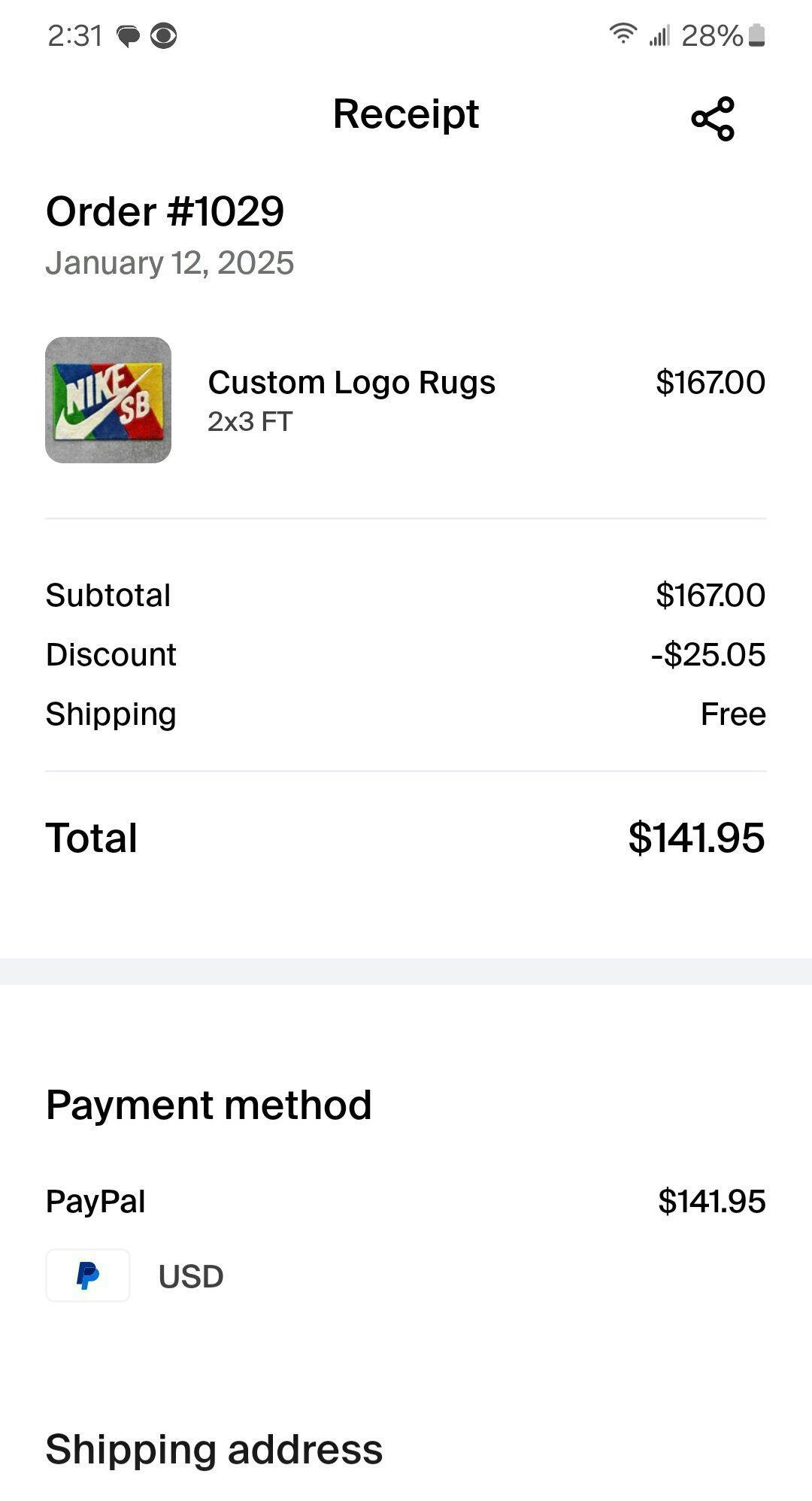Tap the Wi-Fi status icon
This screenshot has height=1501, width=812.
click(x=623, y=34)
